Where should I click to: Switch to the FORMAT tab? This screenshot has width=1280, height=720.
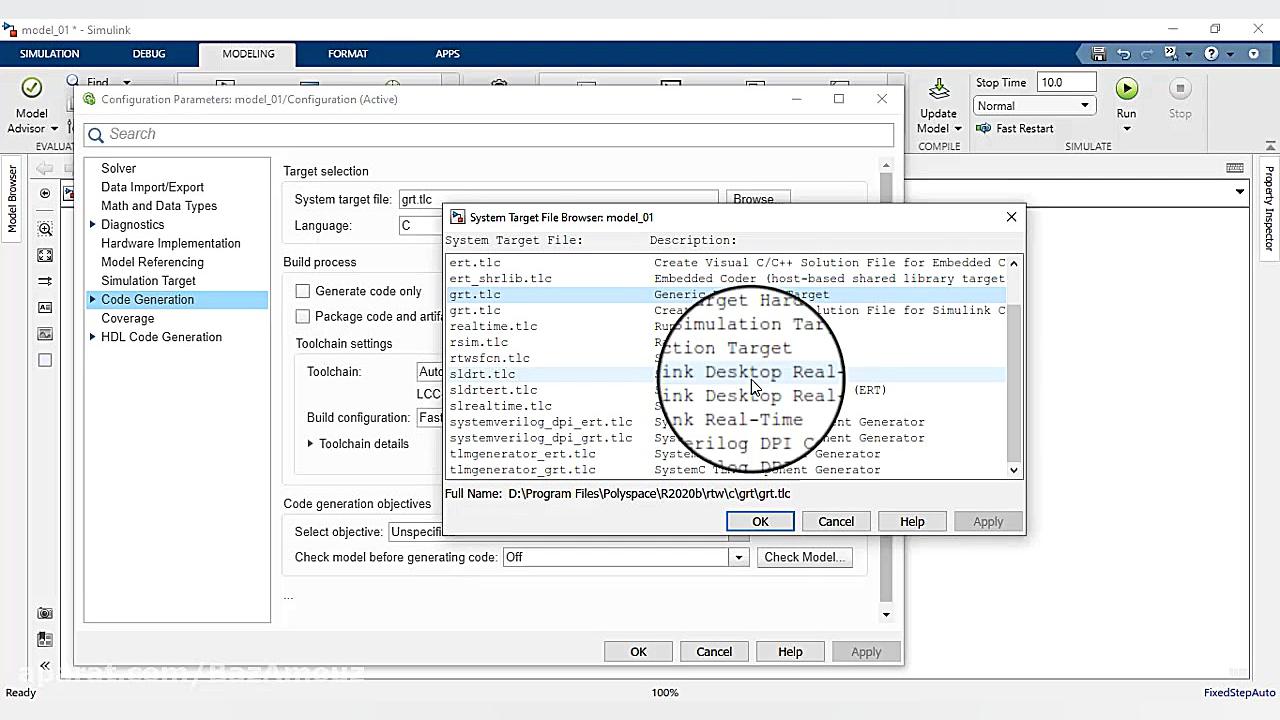(348, 54)
